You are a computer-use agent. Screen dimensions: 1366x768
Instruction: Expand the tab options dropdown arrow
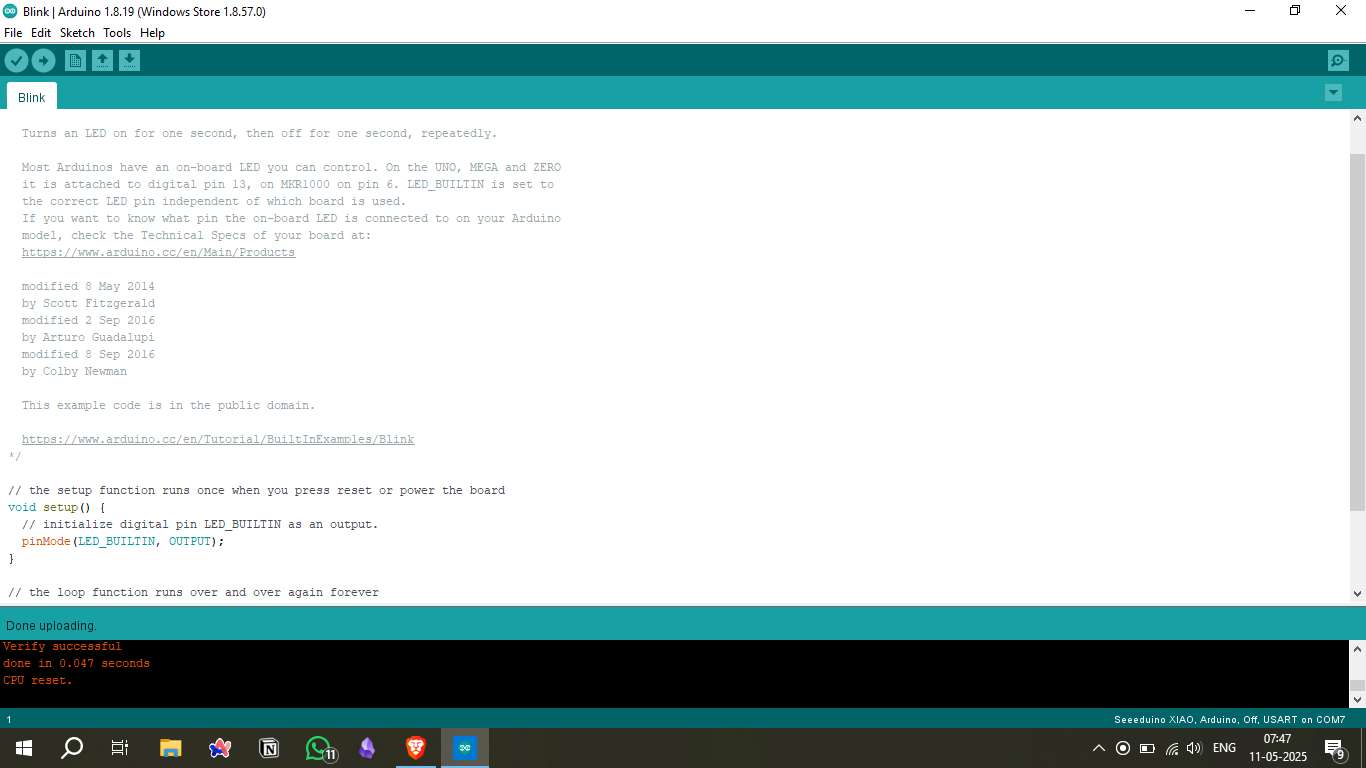pos(1333,93)
